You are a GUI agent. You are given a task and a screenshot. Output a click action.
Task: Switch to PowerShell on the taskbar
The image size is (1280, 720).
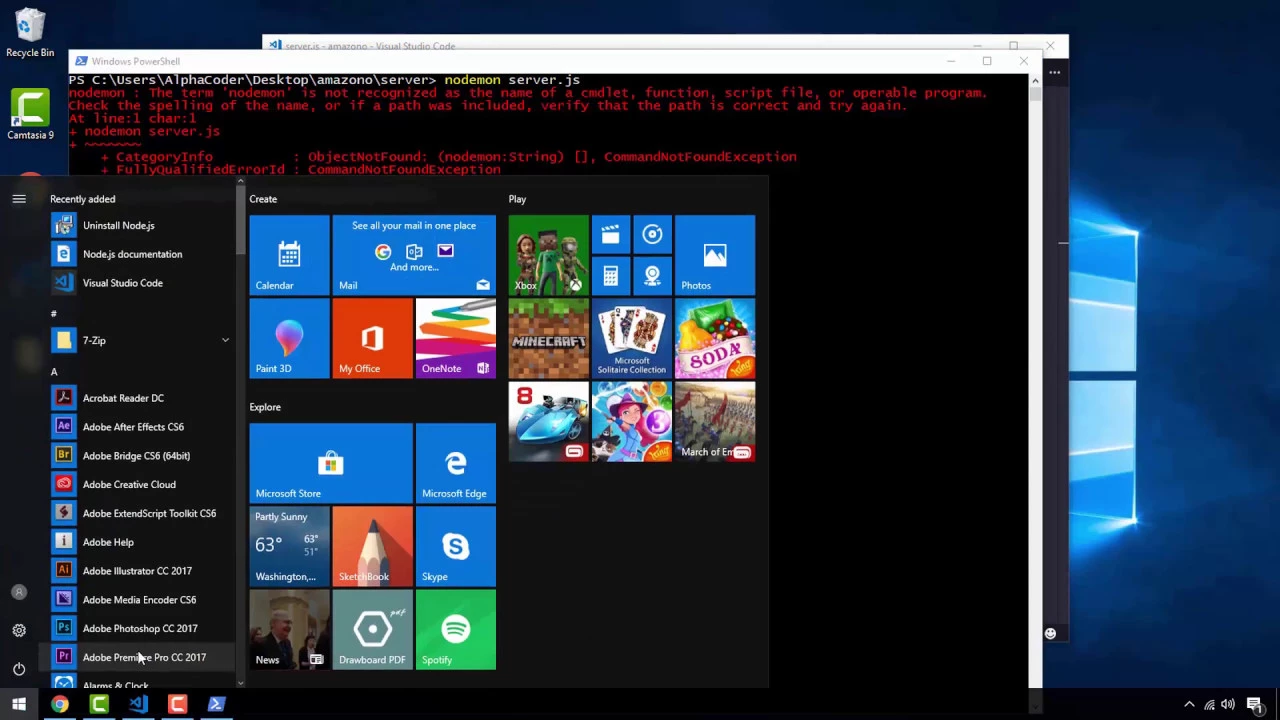pos(216,705)
